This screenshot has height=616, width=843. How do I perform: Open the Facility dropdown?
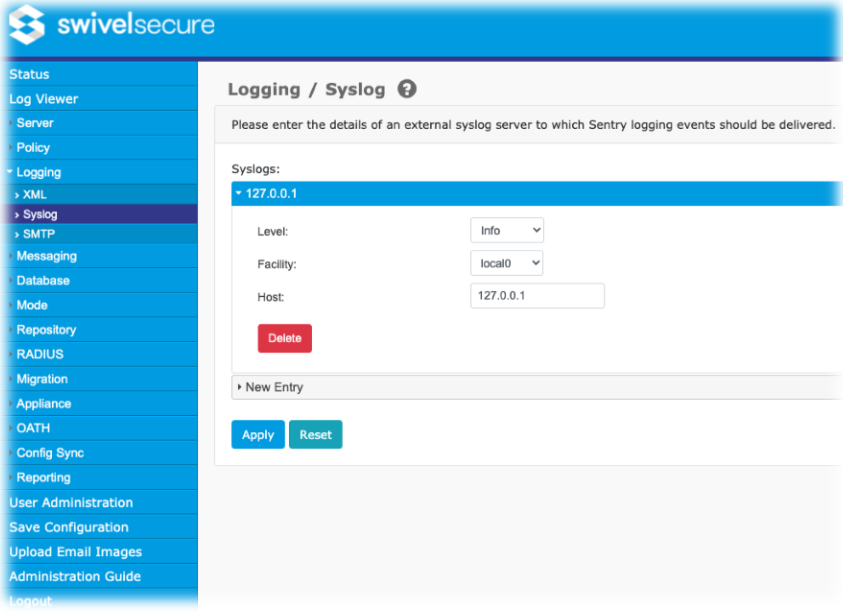507,263
